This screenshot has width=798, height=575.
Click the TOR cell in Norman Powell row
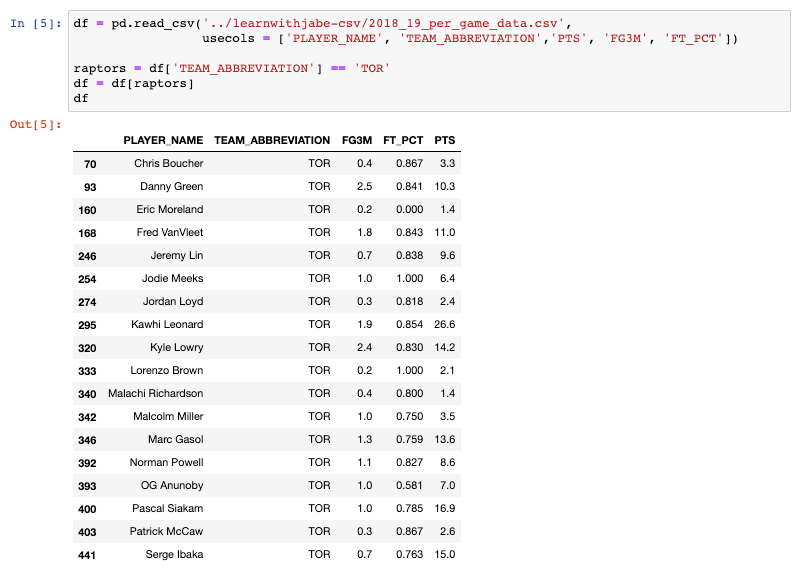319,463
